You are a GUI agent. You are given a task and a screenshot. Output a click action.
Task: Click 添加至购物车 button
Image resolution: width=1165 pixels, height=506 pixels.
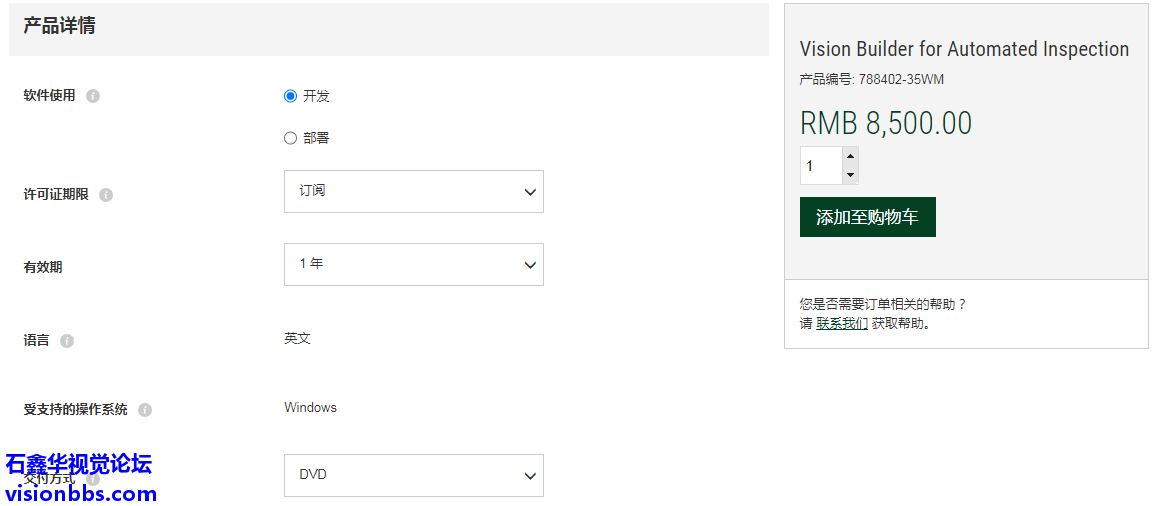pos(867,217)
